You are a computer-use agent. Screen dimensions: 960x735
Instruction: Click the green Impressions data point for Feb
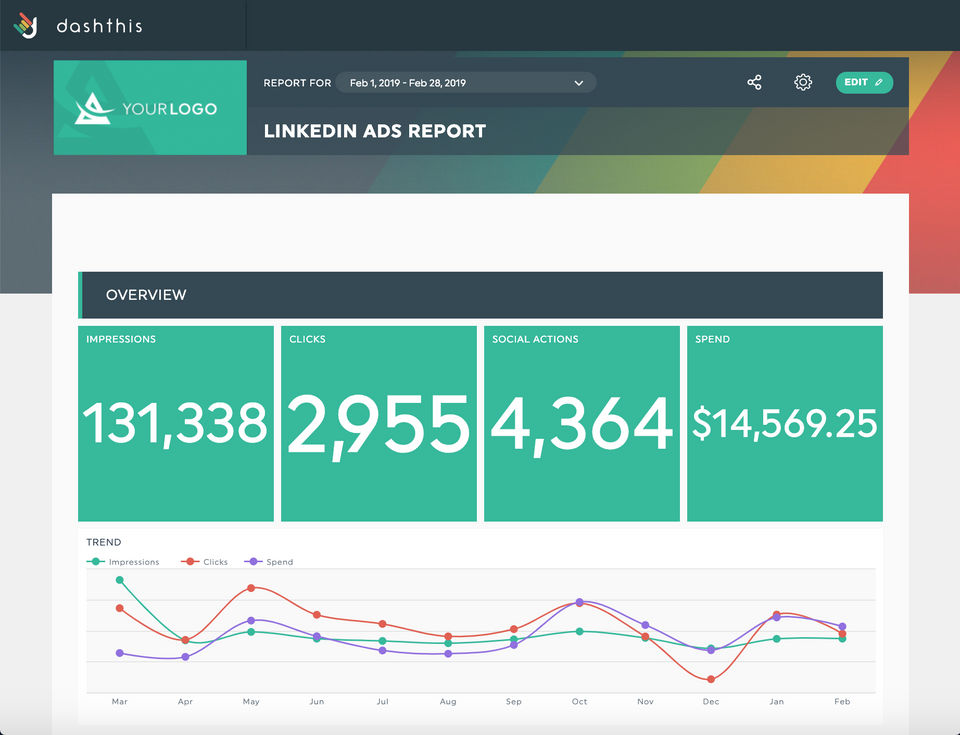click(x=842, y=639)
